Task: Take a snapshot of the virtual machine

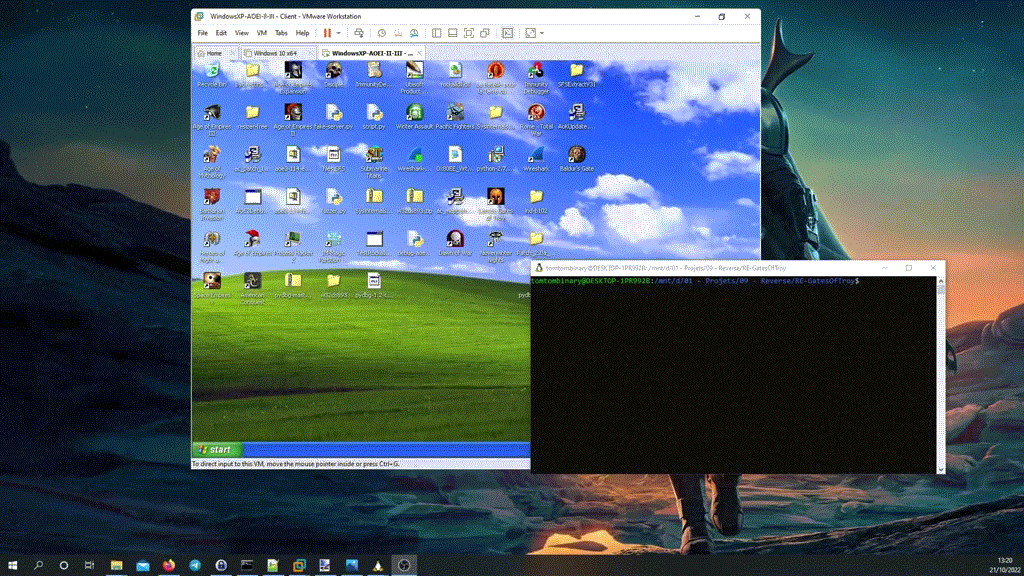Action: [x=381, y=33]
